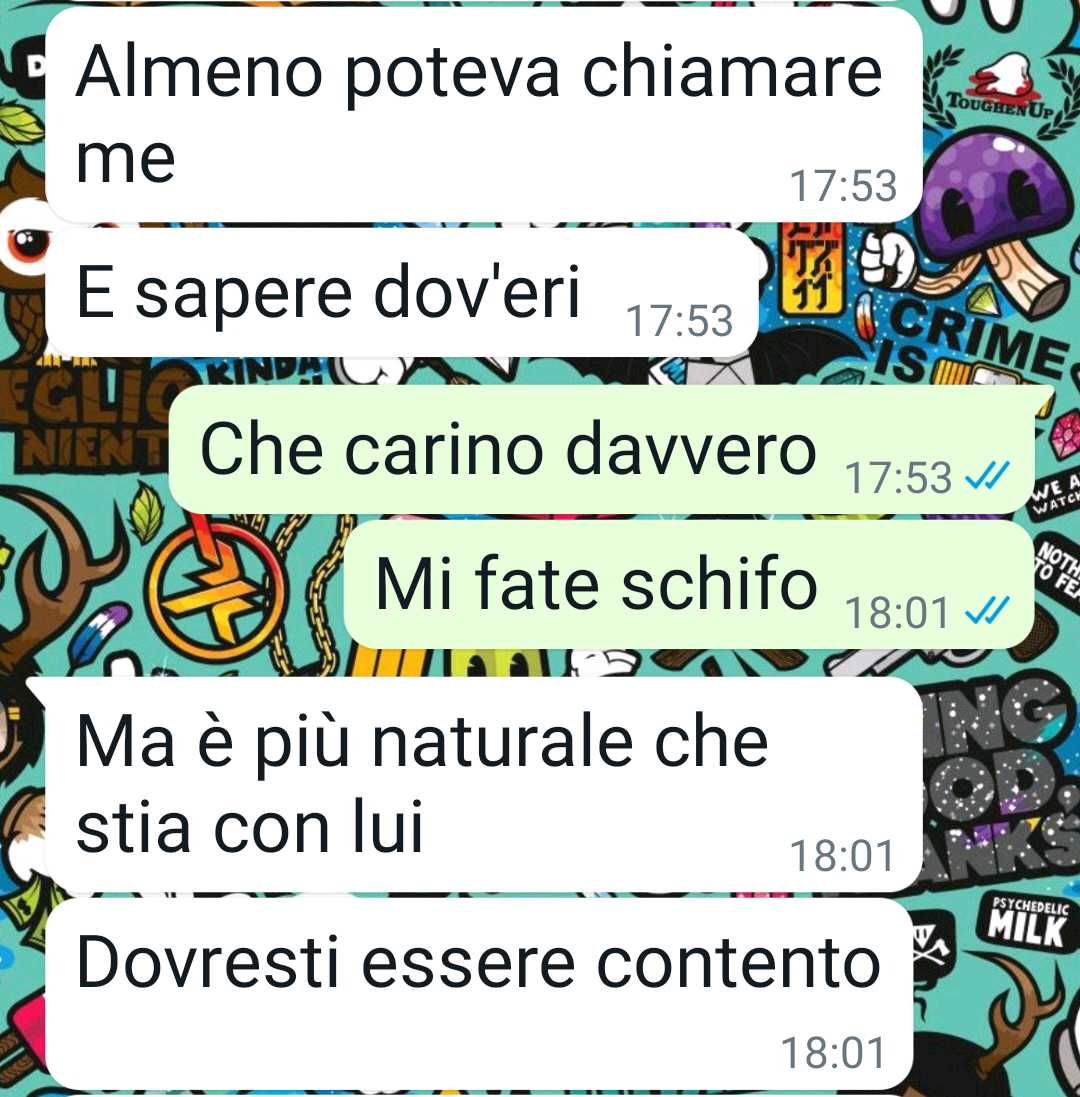
Task: Click the 17:53 time on 'Almeno poteva' message
Action: click(x=843, y=186)
